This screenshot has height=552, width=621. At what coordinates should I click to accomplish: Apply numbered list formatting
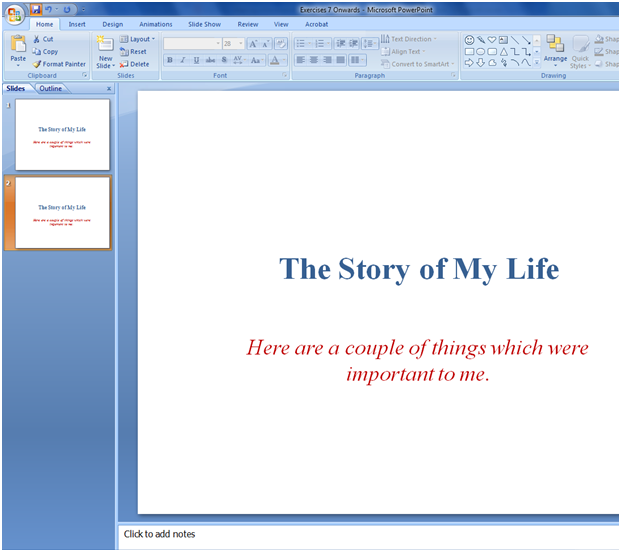click(319, 44)
